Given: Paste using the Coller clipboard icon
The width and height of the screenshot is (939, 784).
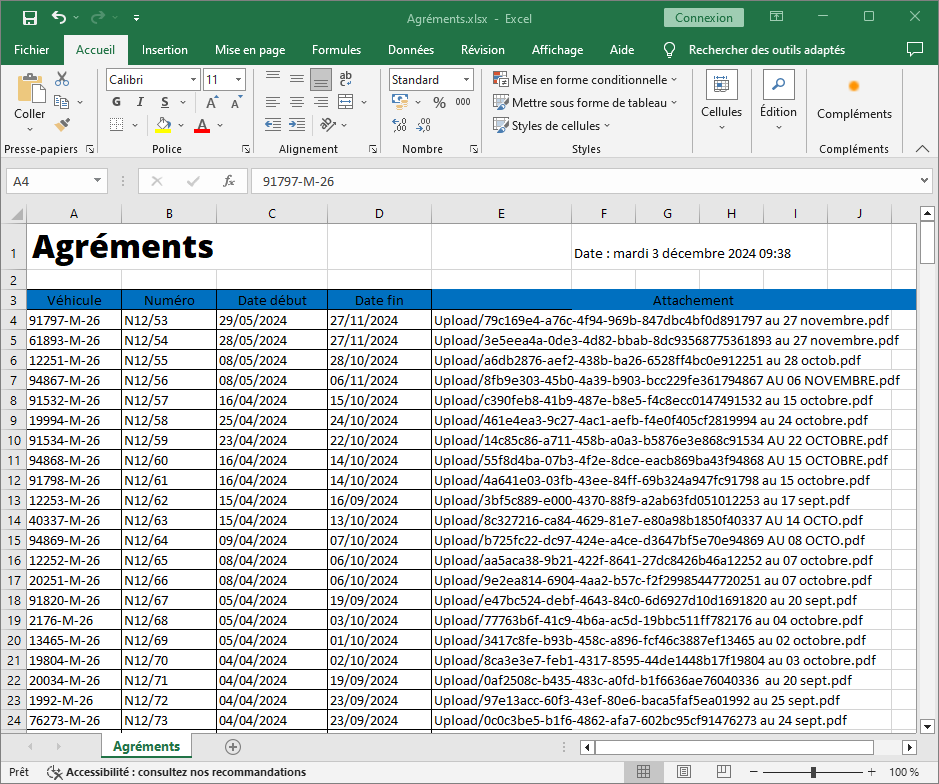Looking at the screenshot, I should pyautogui.click(x=29, y=89).
